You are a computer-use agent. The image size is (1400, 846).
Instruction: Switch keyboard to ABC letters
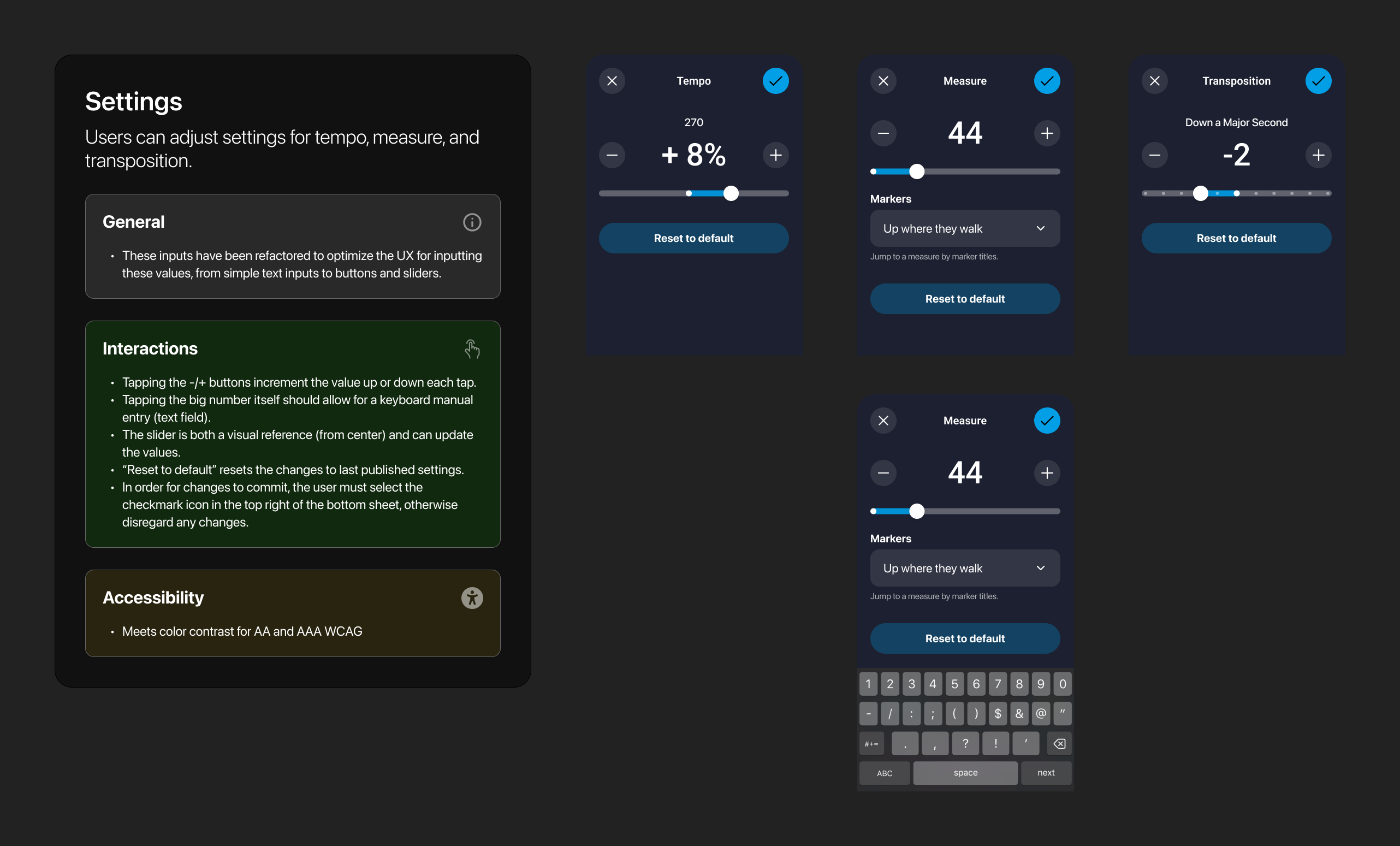click(884, 773)
